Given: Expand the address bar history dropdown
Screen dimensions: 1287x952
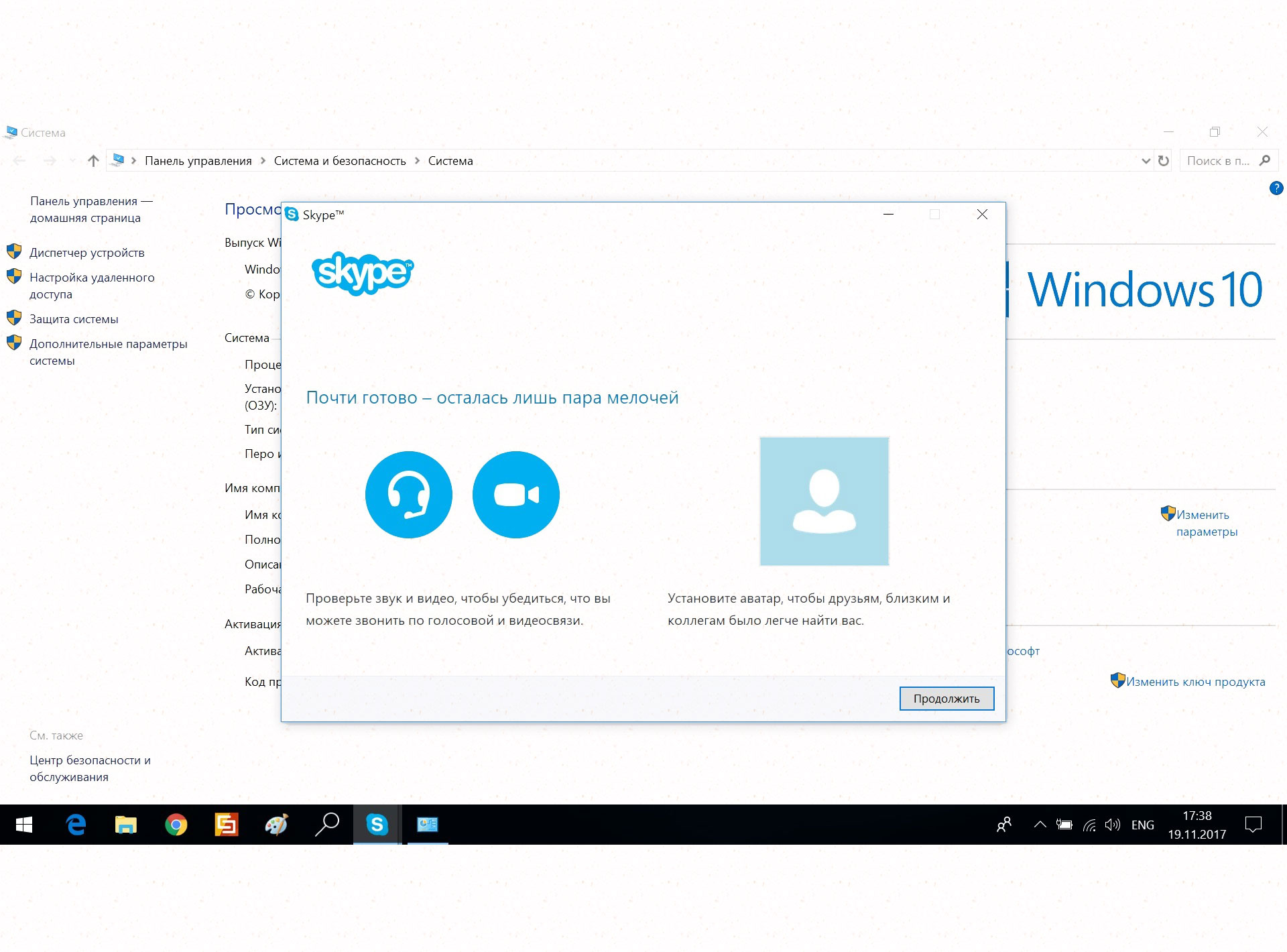Looking at the screenshot, I should pyautogui.click(x=1146, y=161).
